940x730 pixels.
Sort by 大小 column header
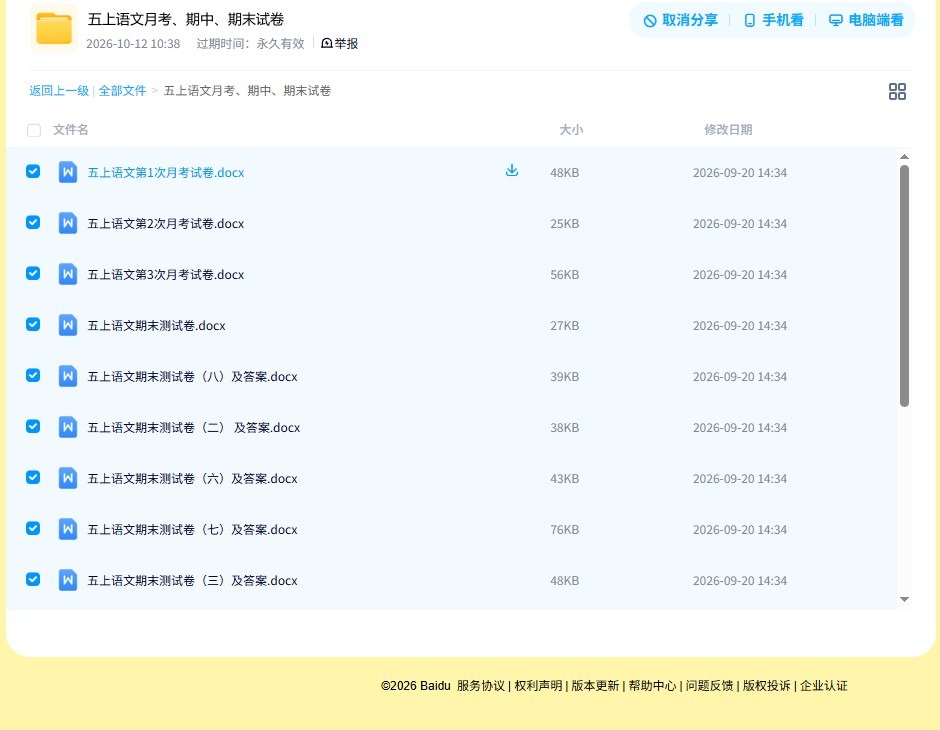pyautogui.click(x=571, y=129)
